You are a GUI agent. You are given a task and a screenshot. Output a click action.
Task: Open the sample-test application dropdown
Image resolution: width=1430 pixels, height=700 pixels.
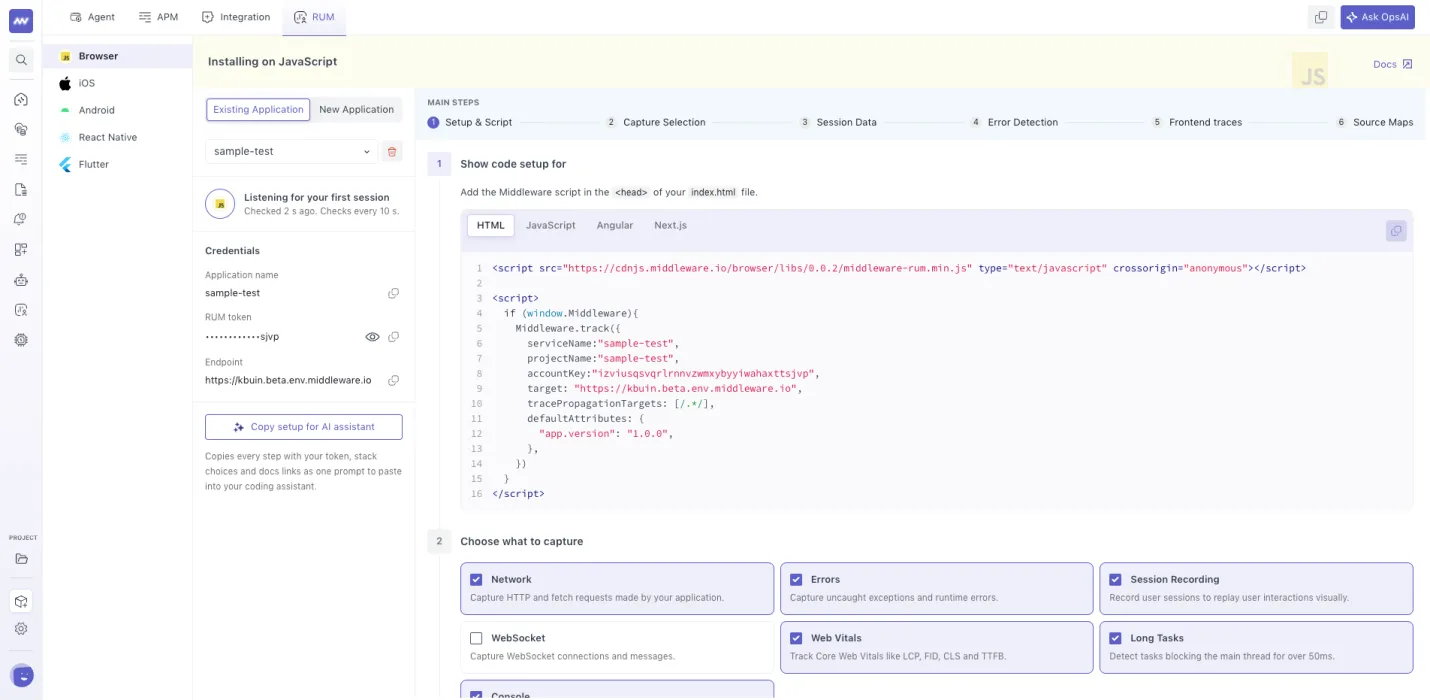(x=292, y=152)
